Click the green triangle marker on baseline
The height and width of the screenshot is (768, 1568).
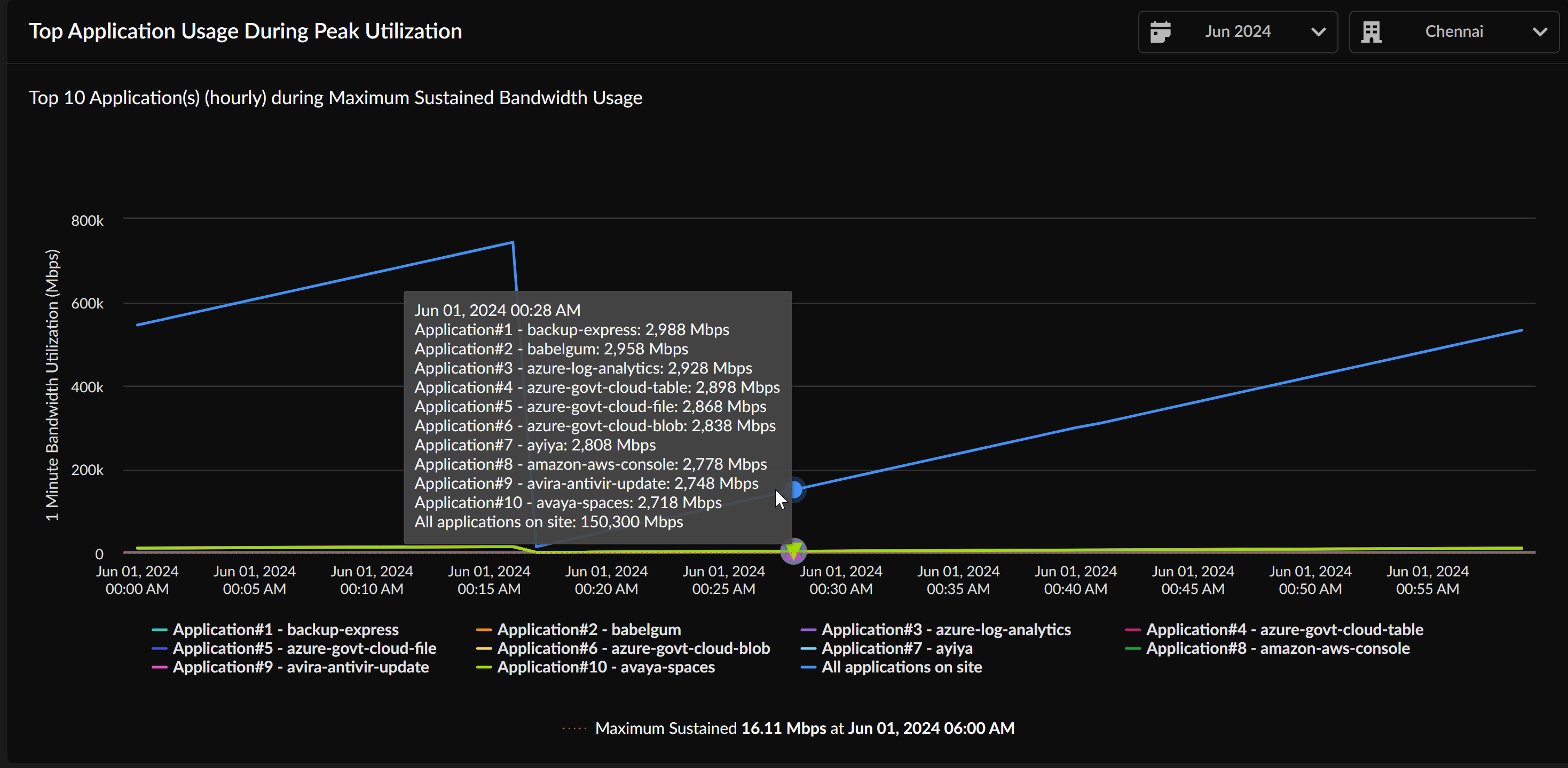[793, 551]
